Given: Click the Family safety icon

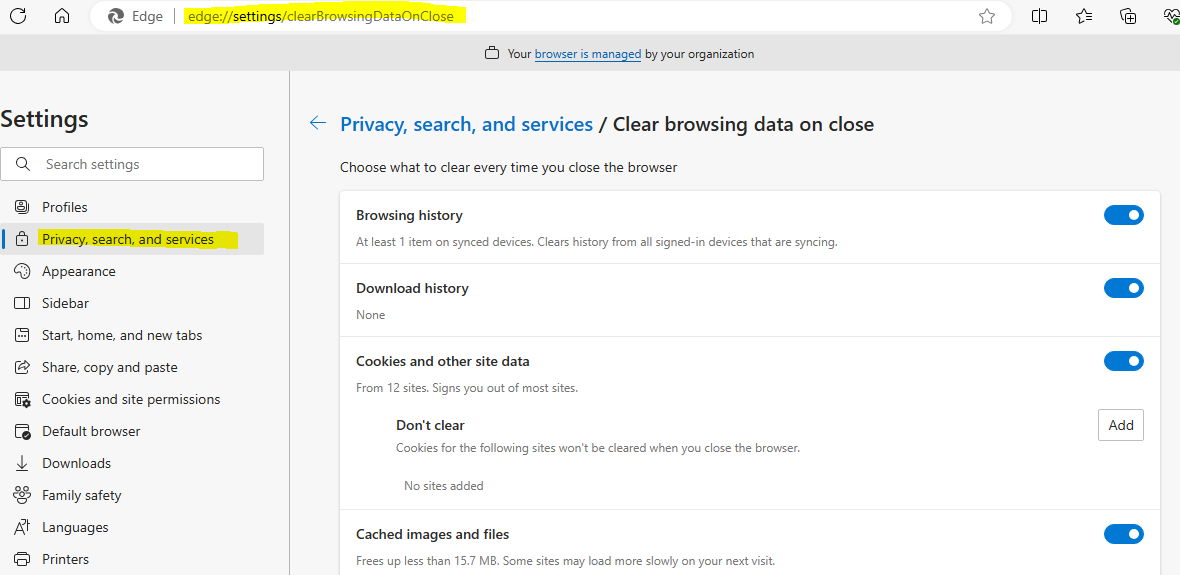Looking at the screenshot, I should (x=22, y=495).
